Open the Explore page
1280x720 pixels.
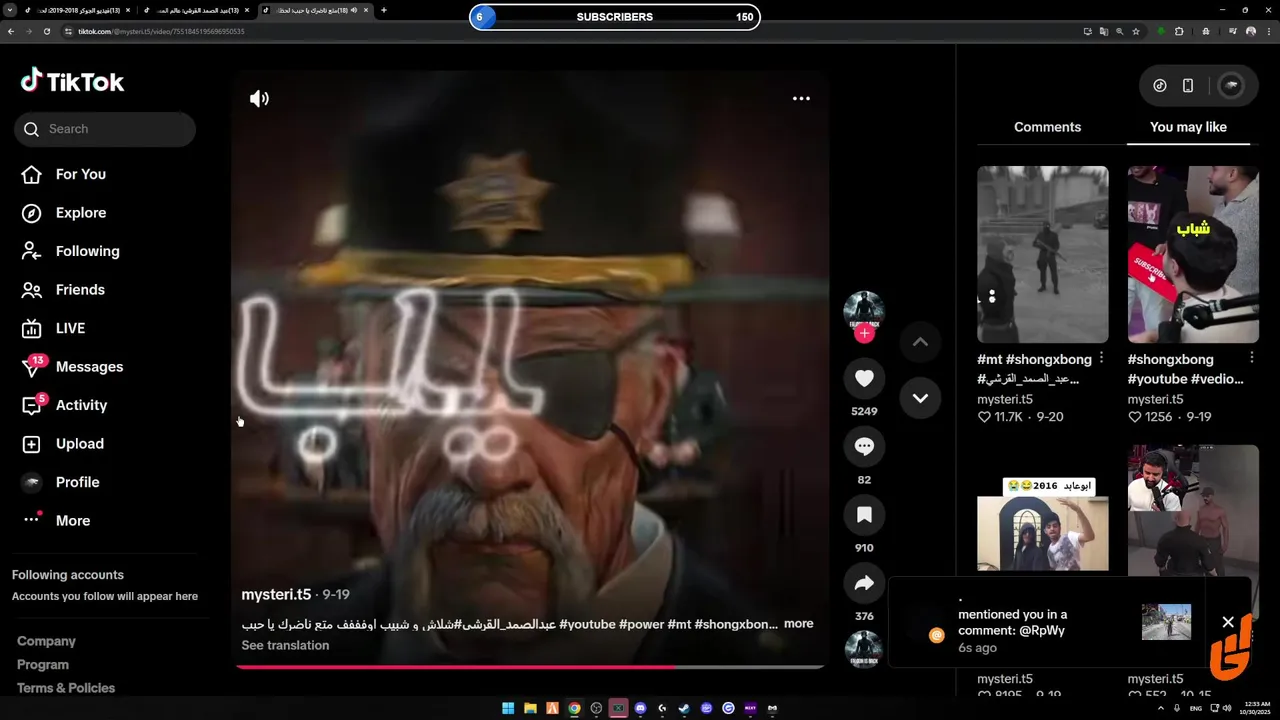pos(64,213)
